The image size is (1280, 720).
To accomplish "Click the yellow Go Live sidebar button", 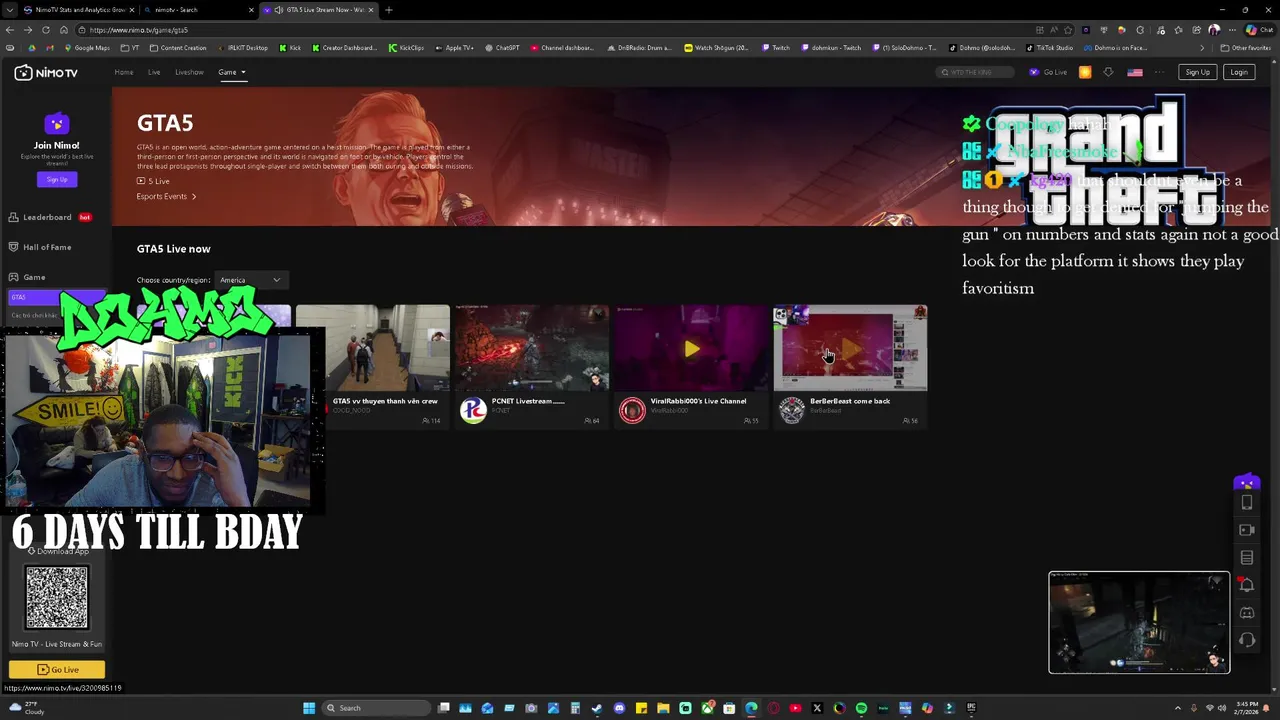I will tap(57, 670).
